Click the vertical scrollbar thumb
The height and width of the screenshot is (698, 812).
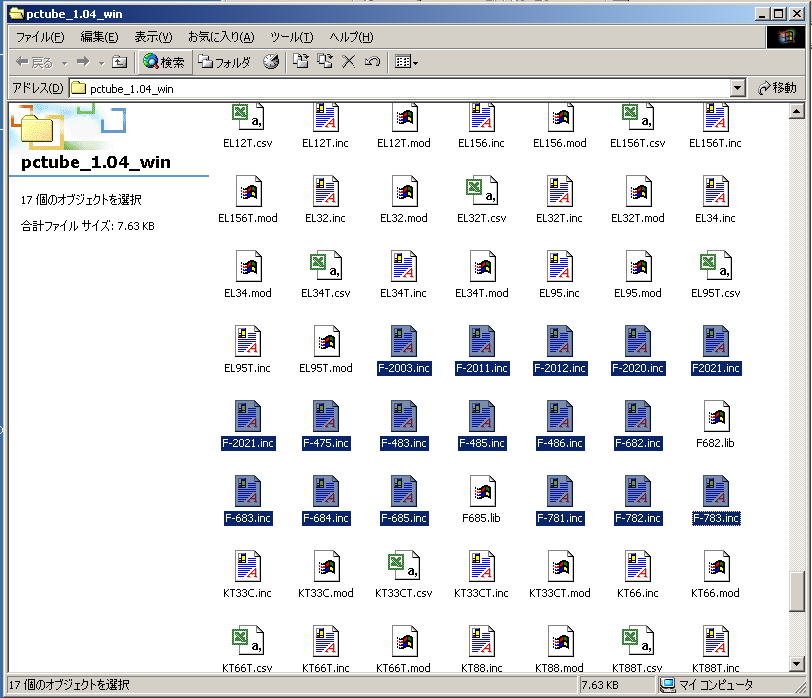point(796,592)
